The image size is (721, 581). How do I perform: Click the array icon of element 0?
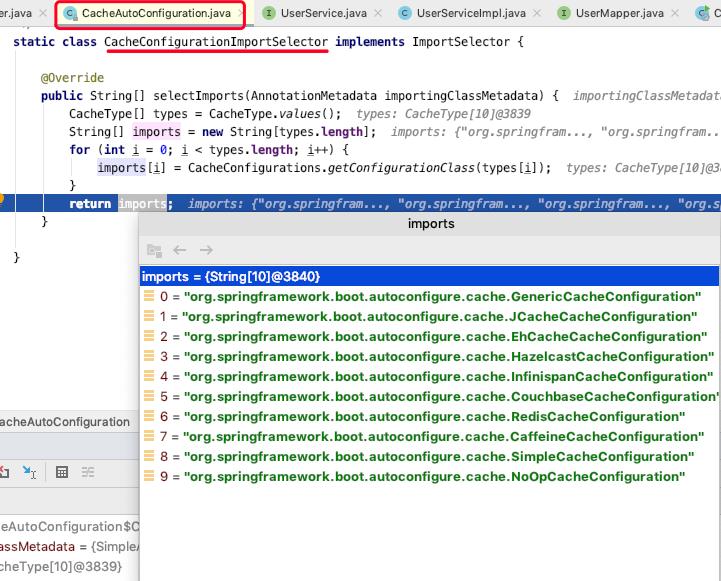pos(148,297)
